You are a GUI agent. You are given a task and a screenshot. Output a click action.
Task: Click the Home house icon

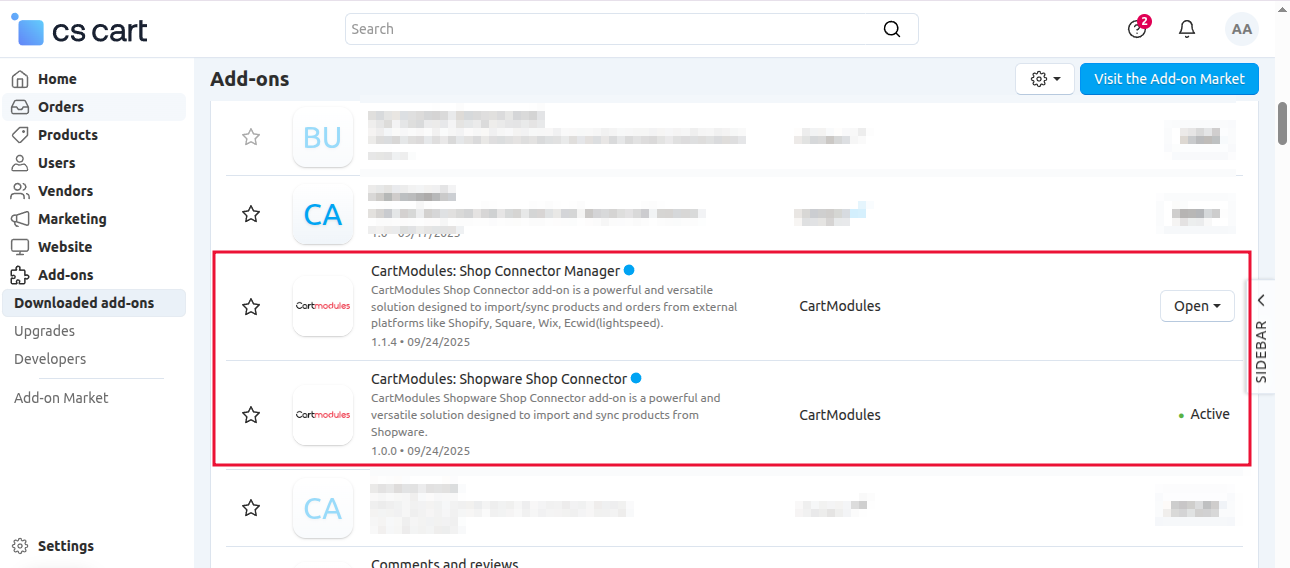[x=20, y=79]
